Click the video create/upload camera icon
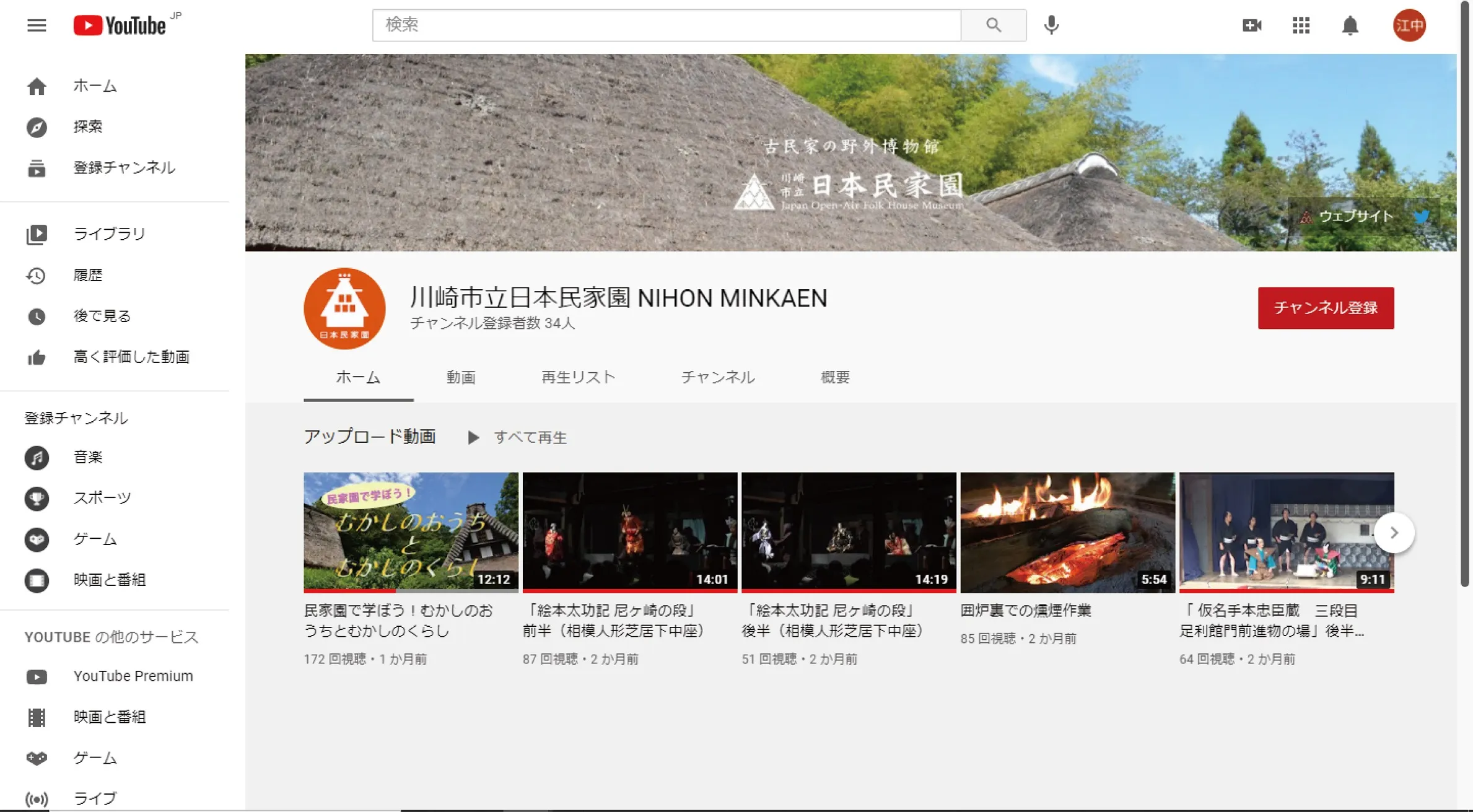This screenshot has width=1473, height=812. tap(1252, 25)
